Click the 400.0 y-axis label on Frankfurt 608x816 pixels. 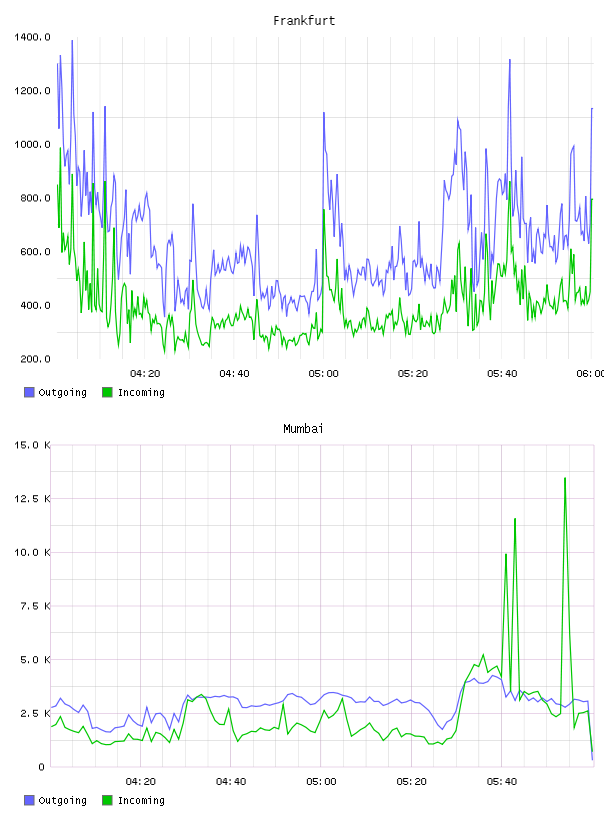[35, 305]
